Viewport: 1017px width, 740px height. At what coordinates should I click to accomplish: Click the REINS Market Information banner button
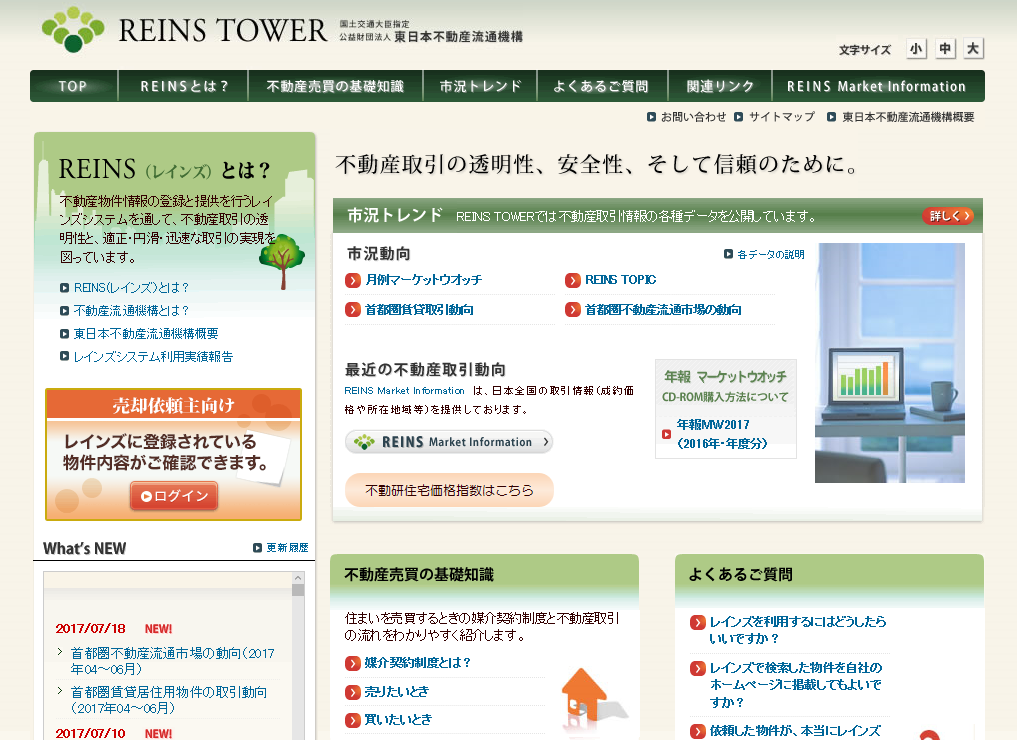tap(449, 442)
